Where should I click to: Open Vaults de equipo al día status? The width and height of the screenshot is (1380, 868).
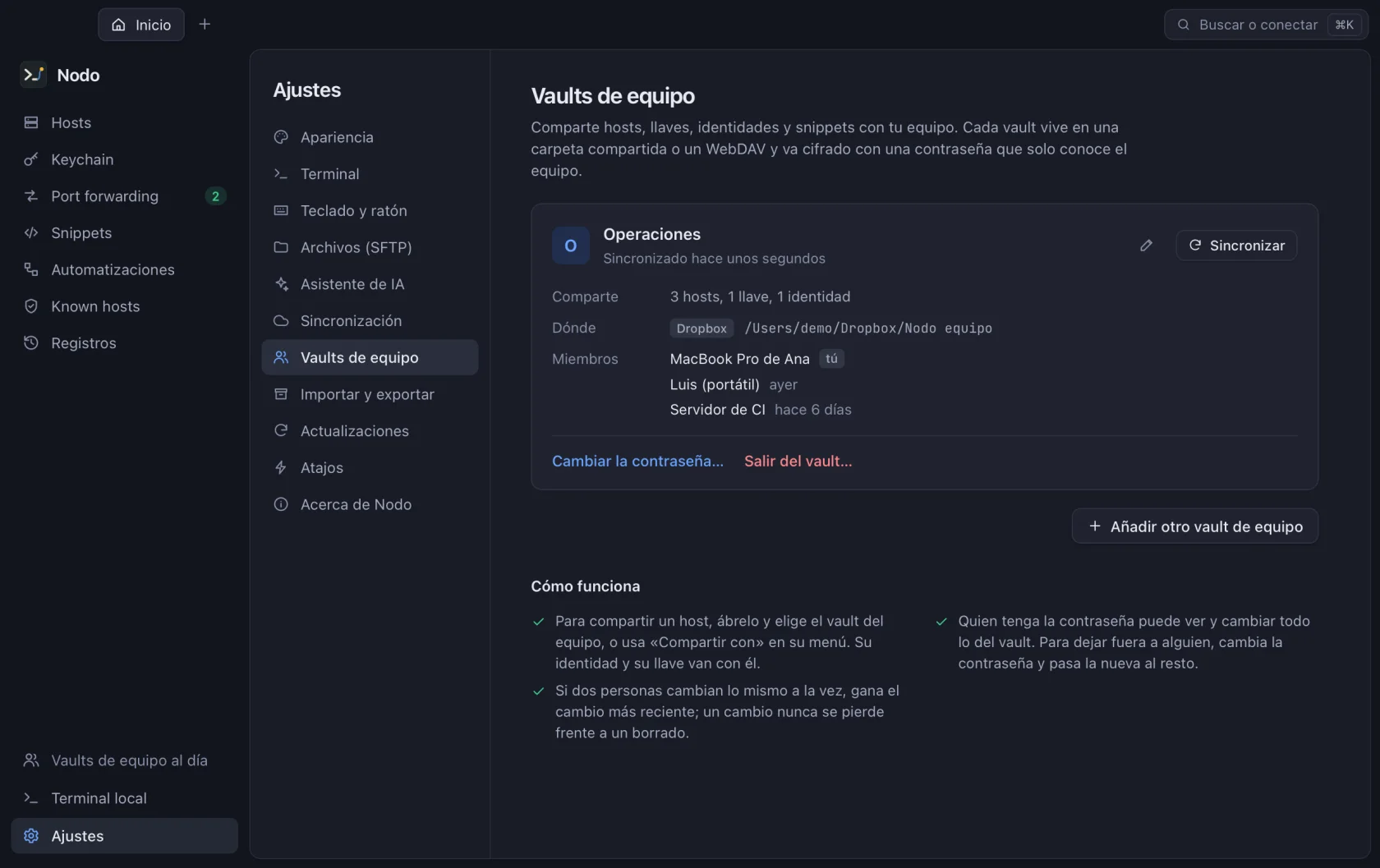(125, 760)
